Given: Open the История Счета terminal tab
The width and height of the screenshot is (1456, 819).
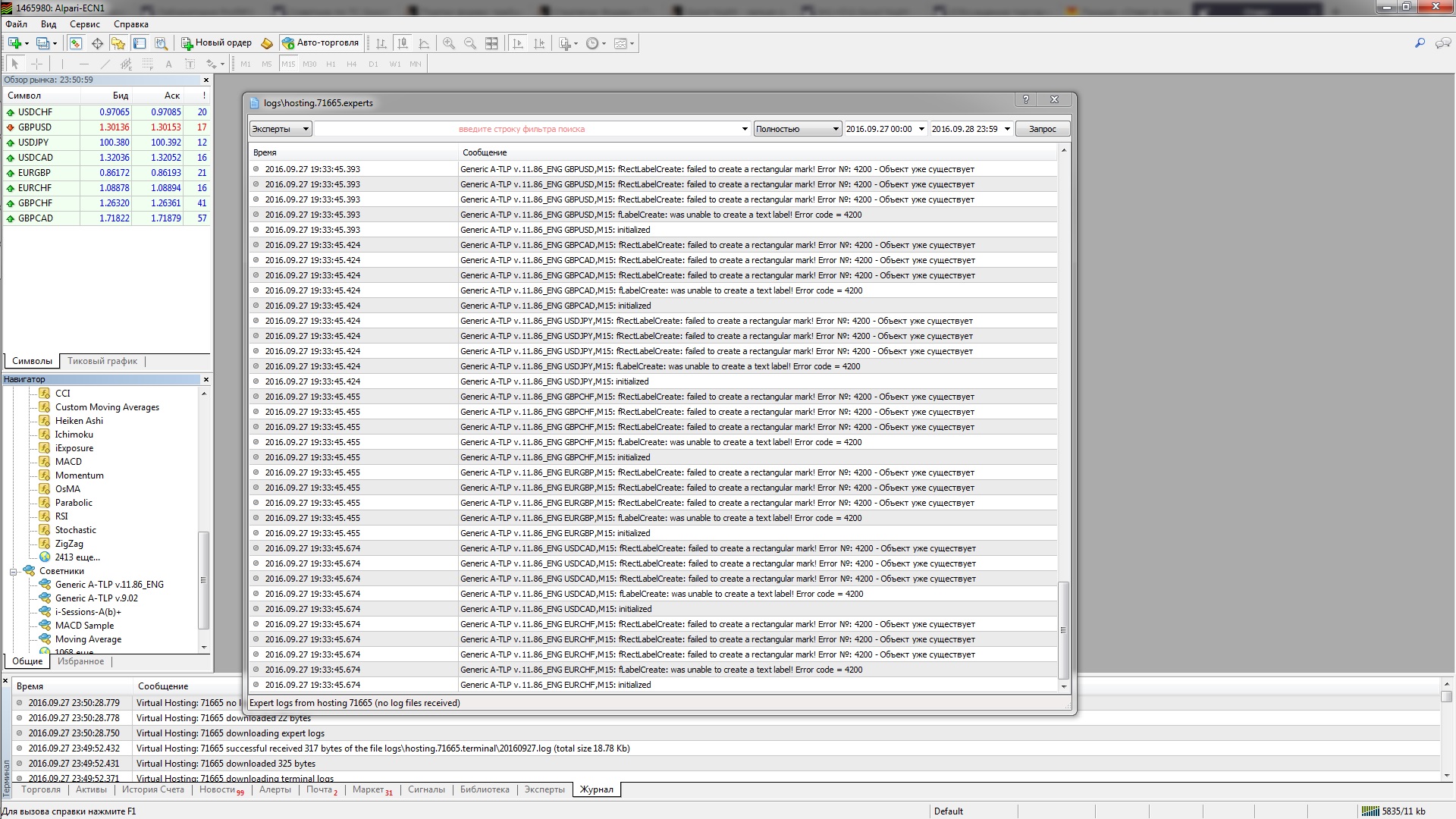Looking at the screenshot, I should click(x=153, y=789).
